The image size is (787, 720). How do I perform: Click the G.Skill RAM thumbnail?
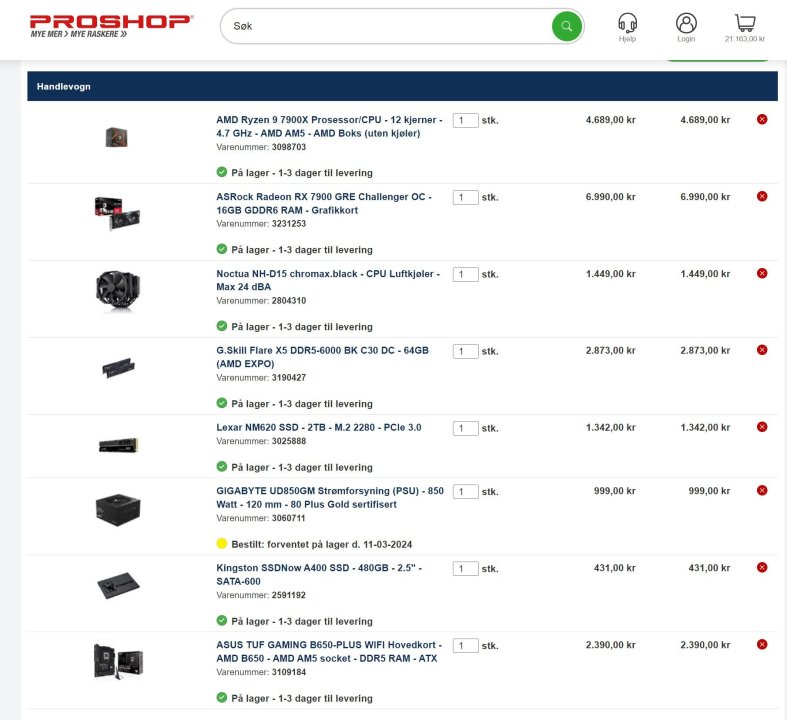[118, 367]
